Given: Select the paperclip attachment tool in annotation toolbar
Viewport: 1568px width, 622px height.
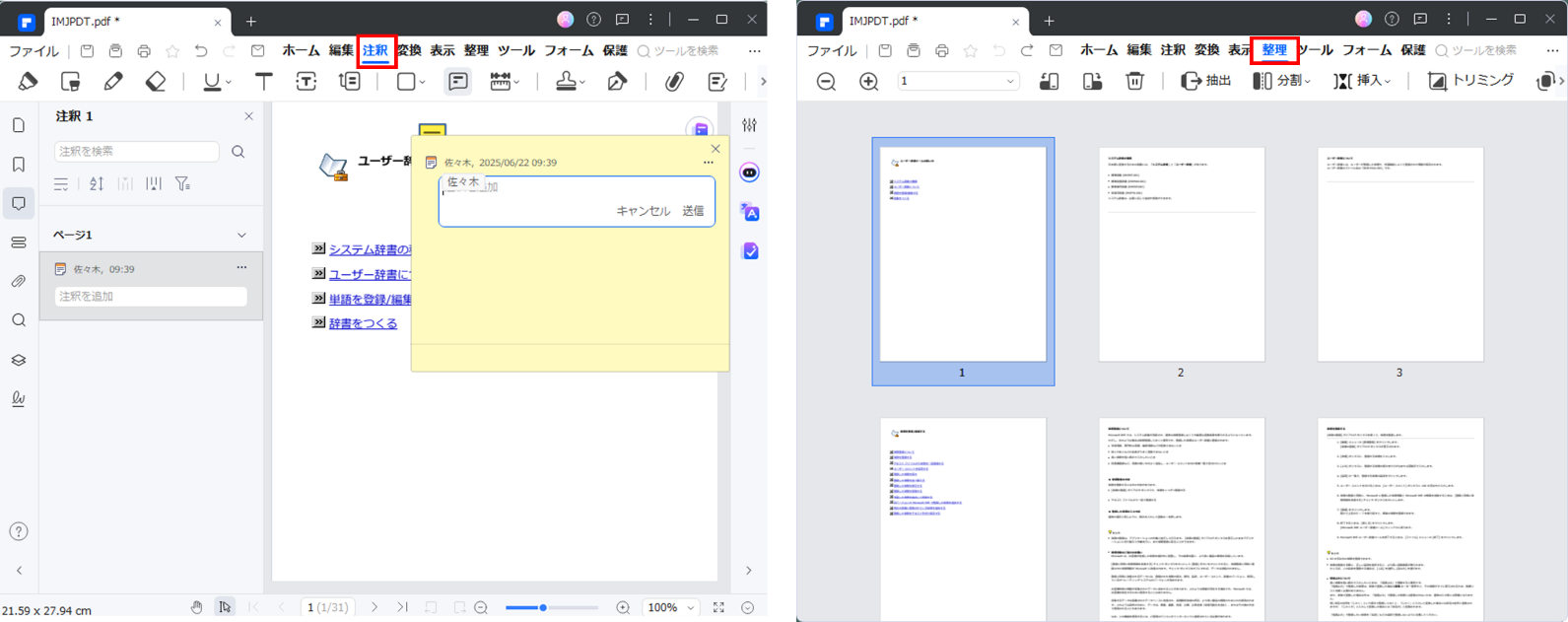Looking at the screenshot, I should 674,82.
